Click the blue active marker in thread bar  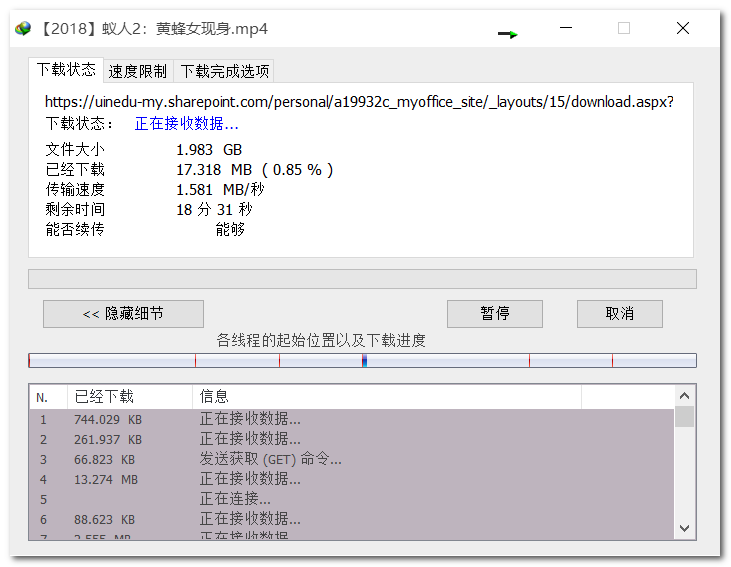(x=365, y=360)
